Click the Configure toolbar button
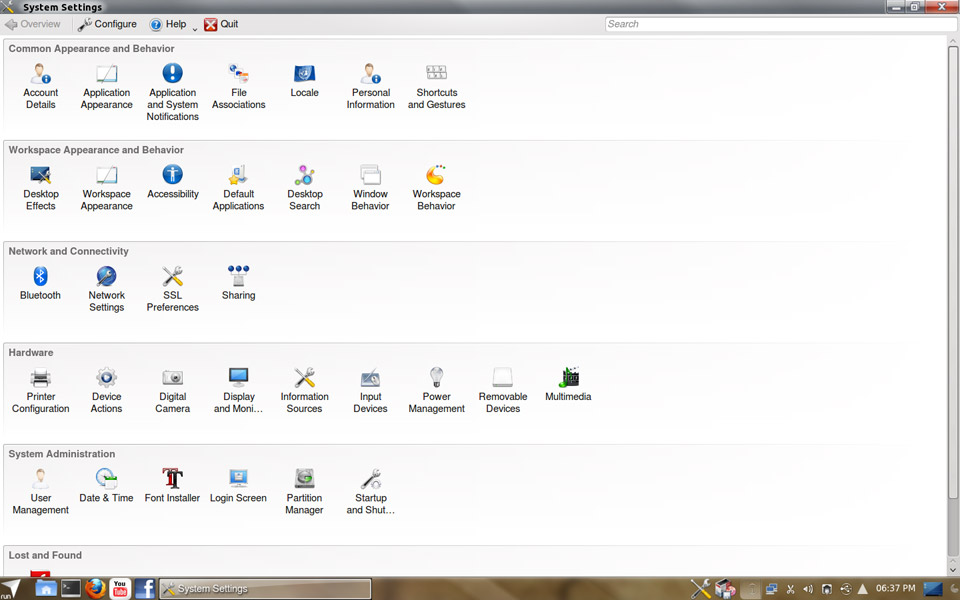The width and height of the screenshot is (960, 600). (108, 24)
